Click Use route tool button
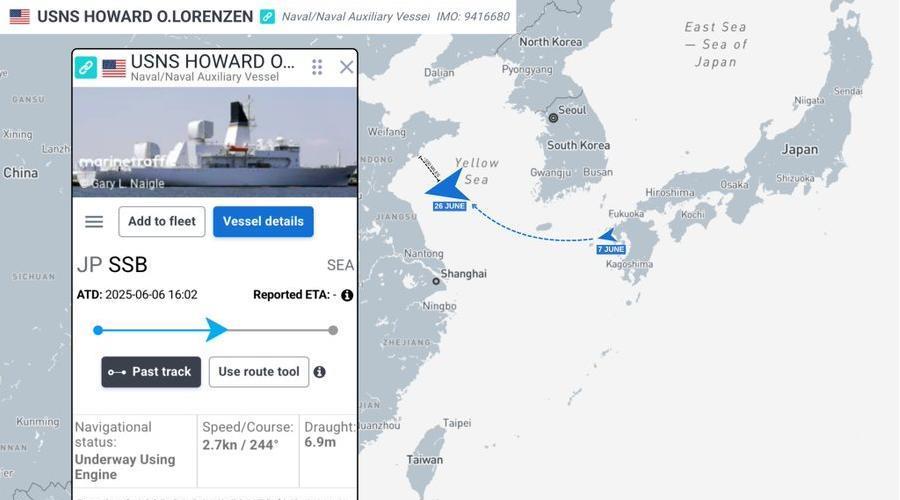Screen dimensions: 900x500 (x=259, y=372)
